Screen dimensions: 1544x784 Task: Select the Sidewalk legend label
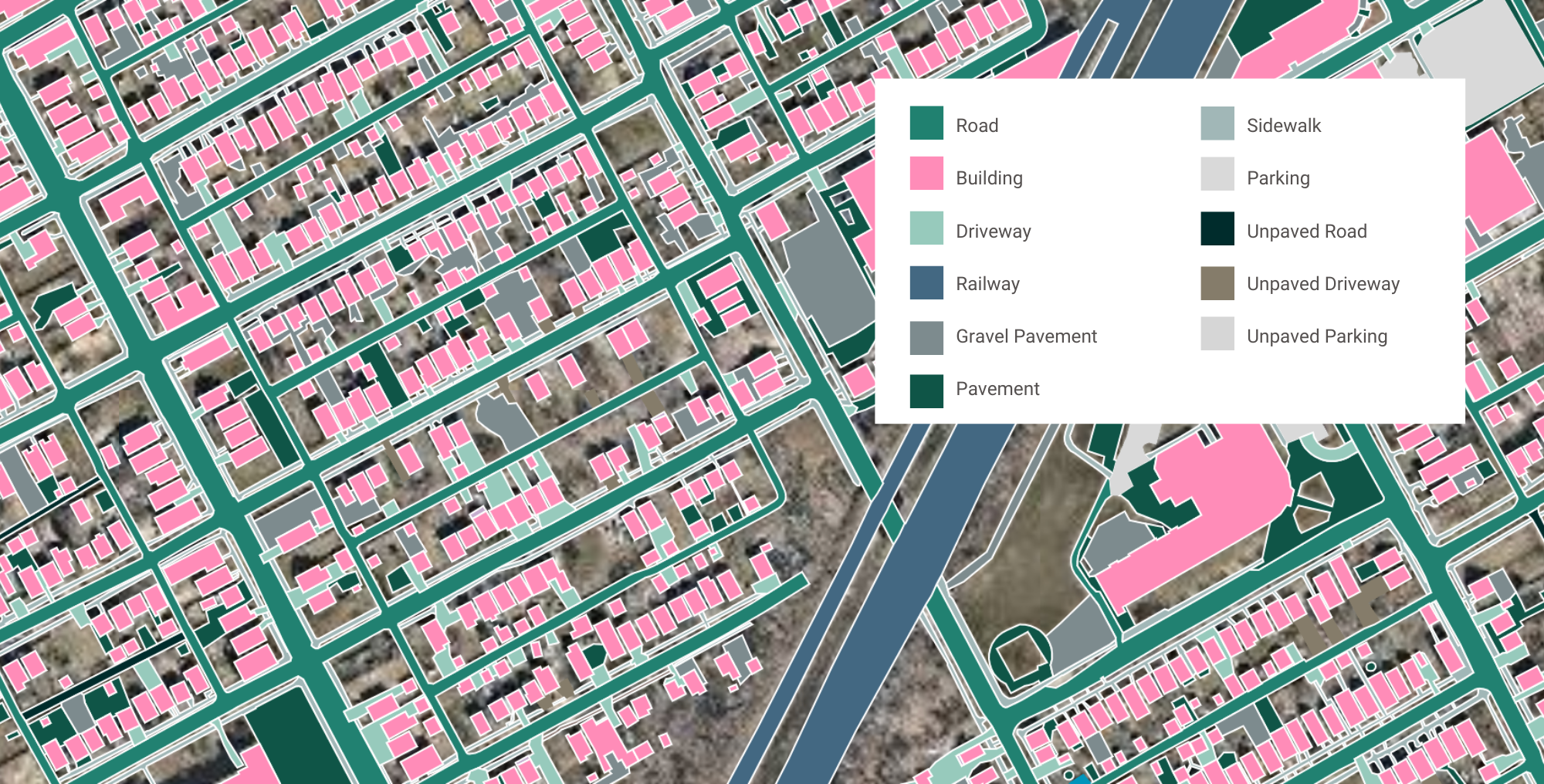click(x=1284, y=125)
